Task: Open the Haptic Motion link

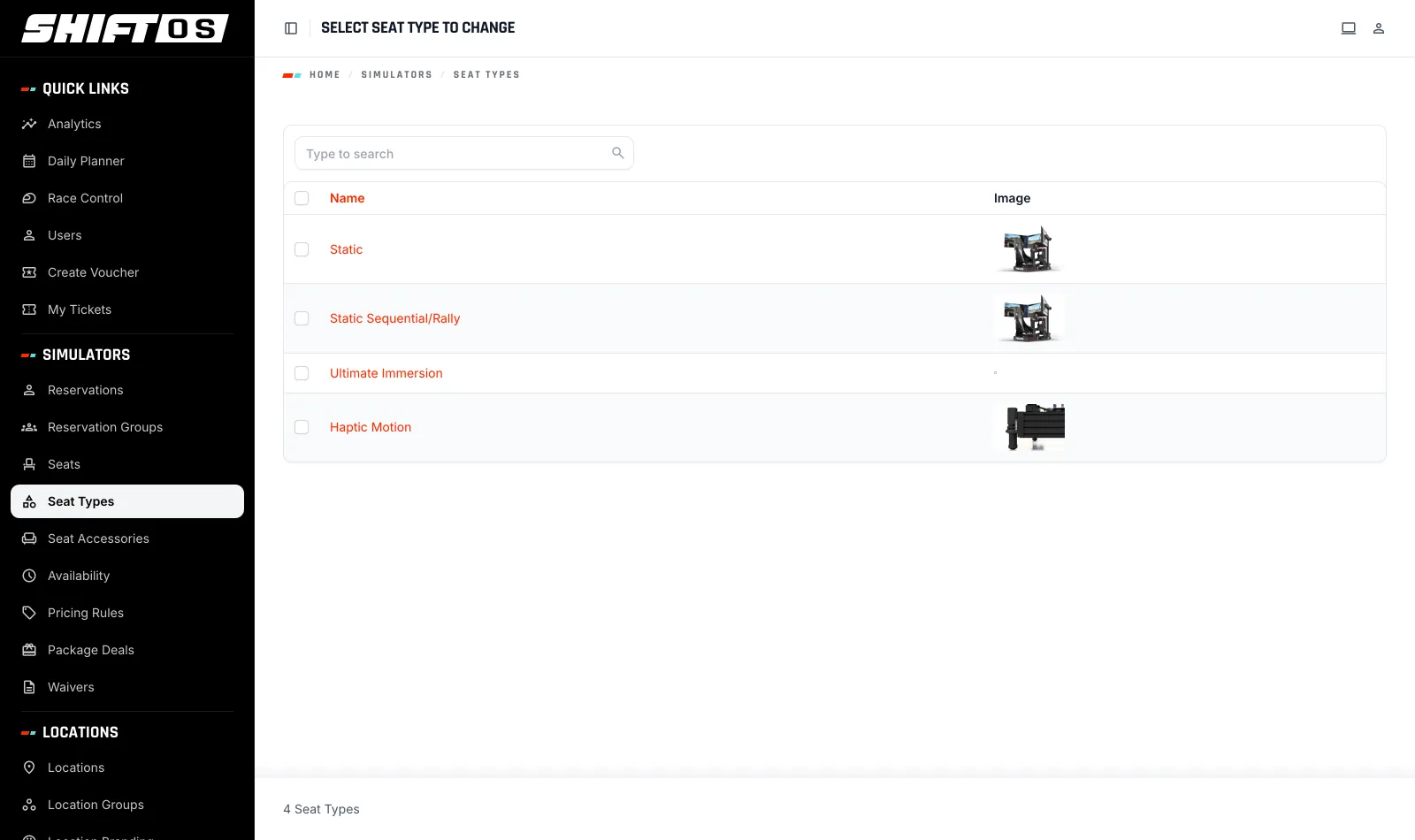Action: point(371,427)
